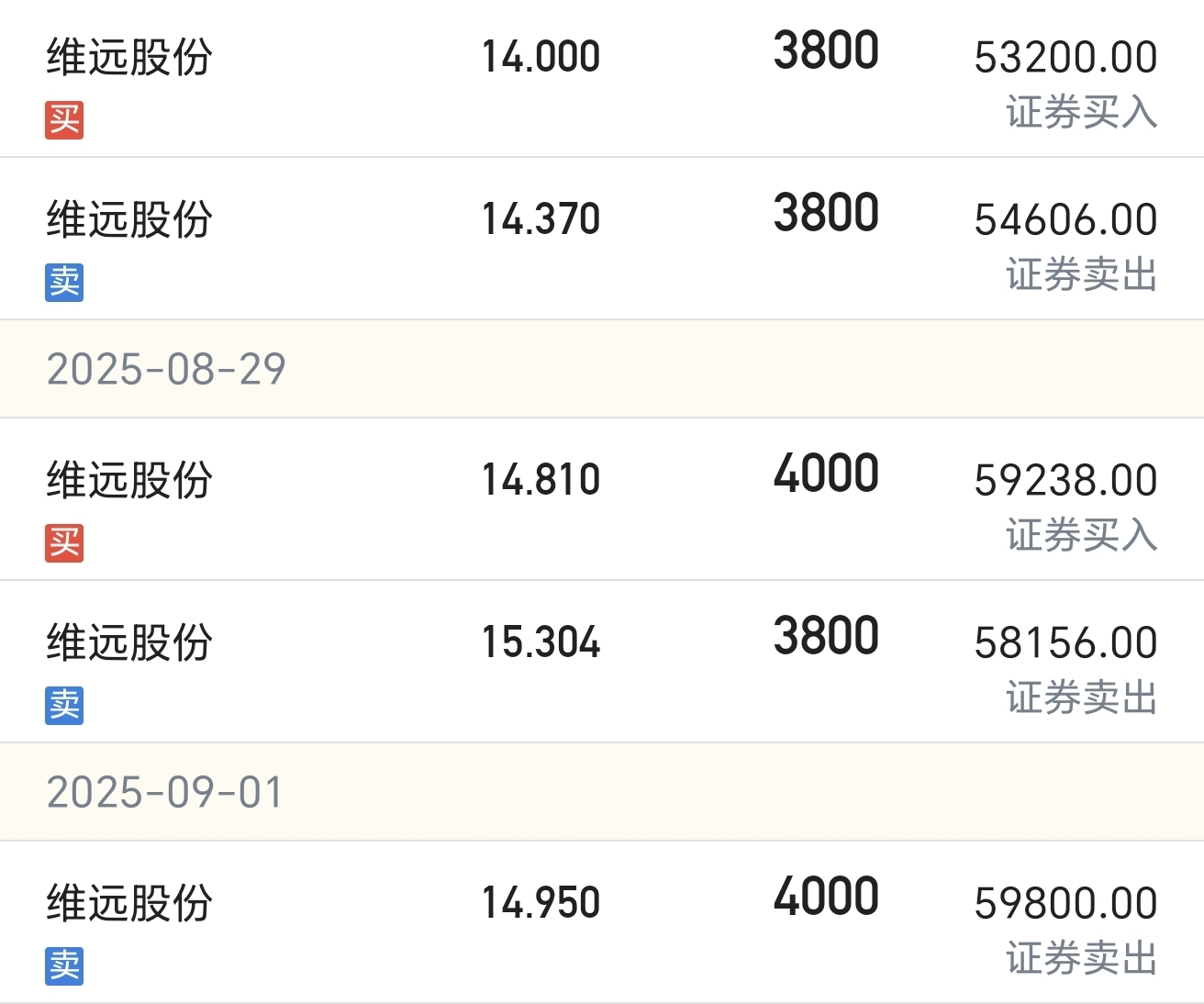The width and height of the screenshot is (1204, 1004).
Task: Click the amount 59800.00
Action: tap(1066, 903)
